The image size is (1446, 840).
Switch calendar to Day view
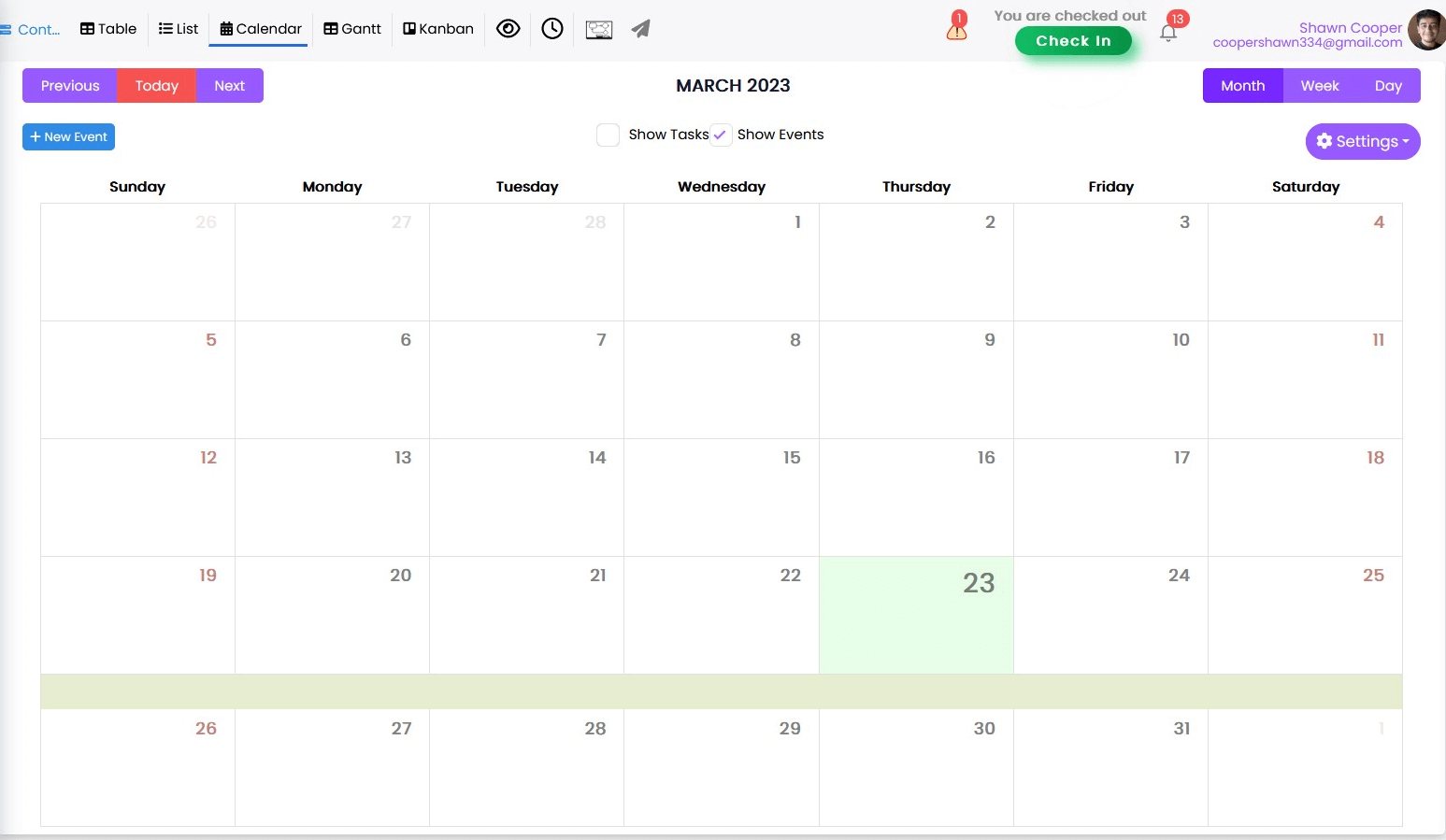[1387, 86]
